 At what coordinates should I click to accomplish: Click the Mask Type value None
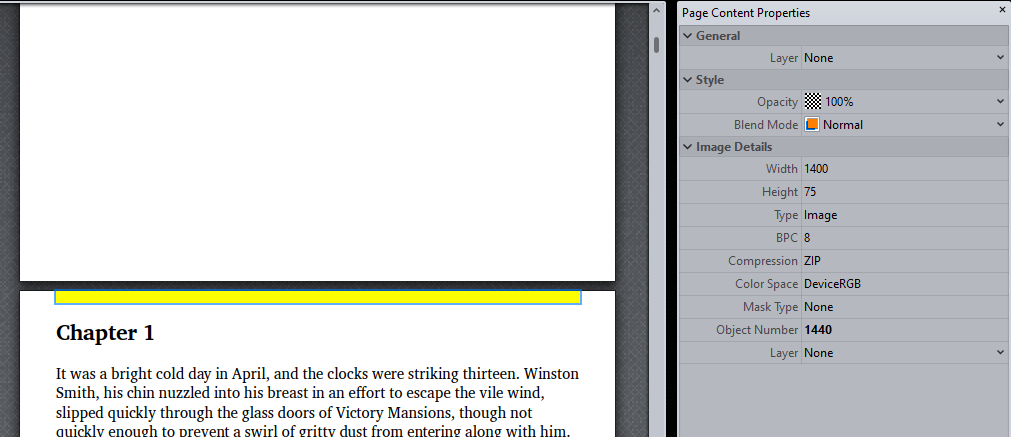[x=819, y=307]
